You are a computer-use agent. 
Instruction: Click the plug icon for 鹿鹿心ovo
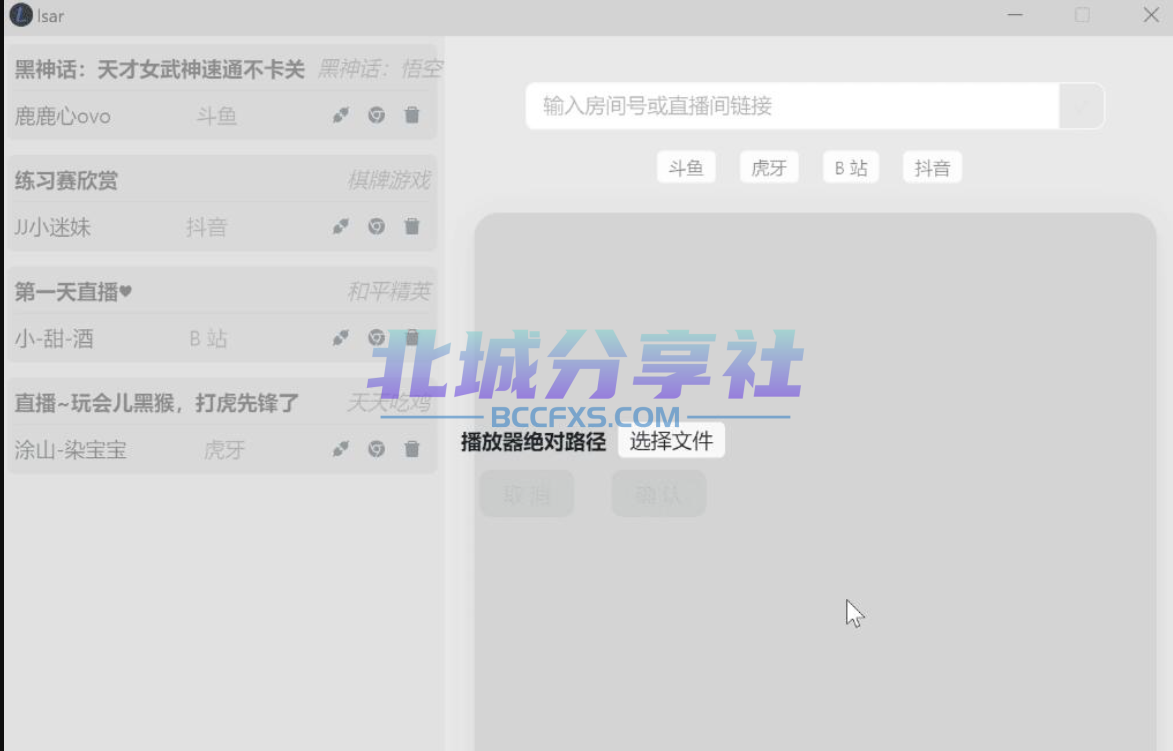click(x=340, y=115)
